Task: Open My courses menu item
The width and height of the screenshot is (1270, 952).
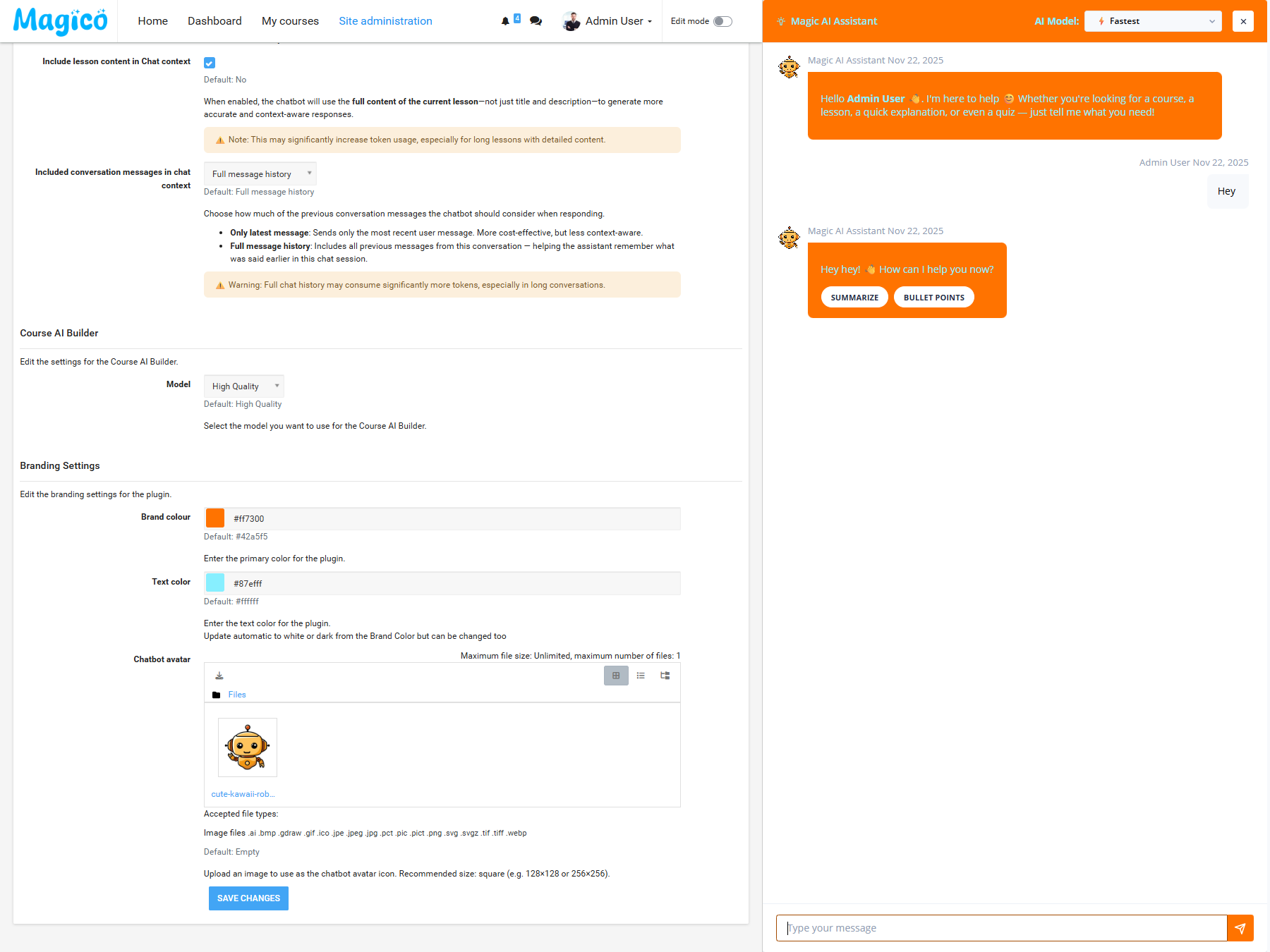Action: pyautogui.click(x=289, y=21)
